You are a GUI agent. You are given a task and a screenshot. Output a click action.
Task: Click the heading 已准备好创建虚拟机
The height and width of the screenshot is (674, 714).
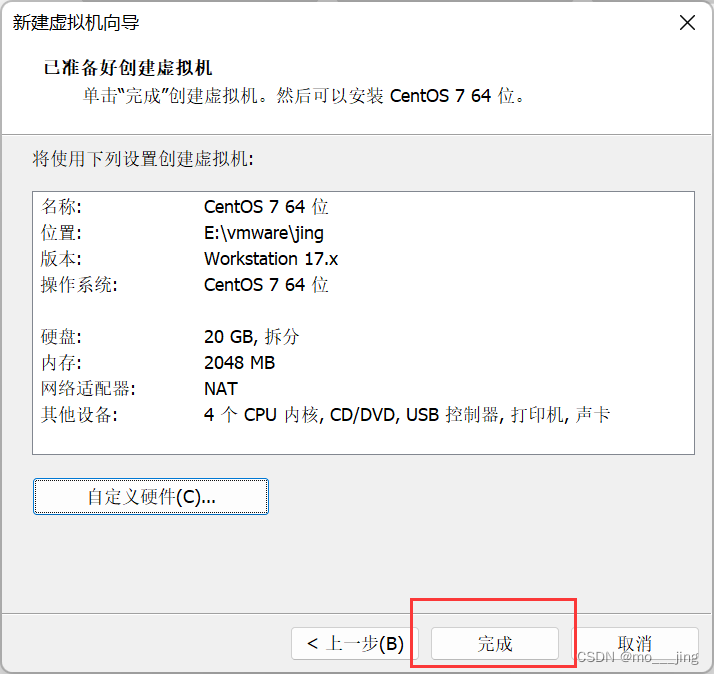click(x=128, y=67)
